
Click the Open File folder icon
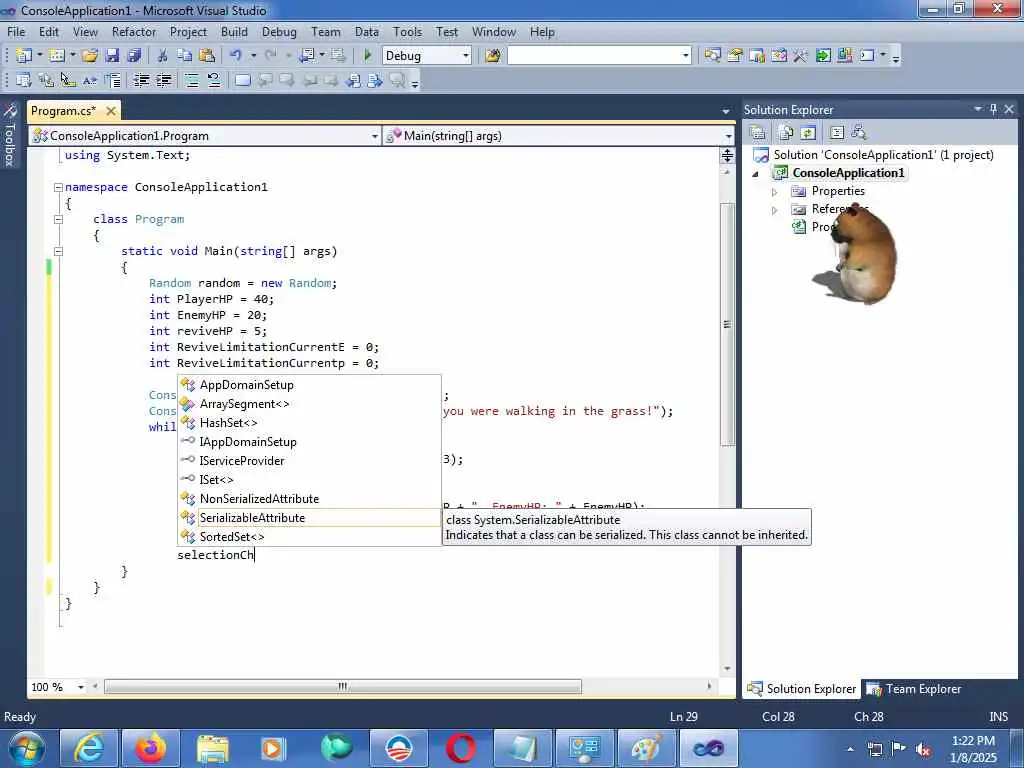click(x=89, y=56)
